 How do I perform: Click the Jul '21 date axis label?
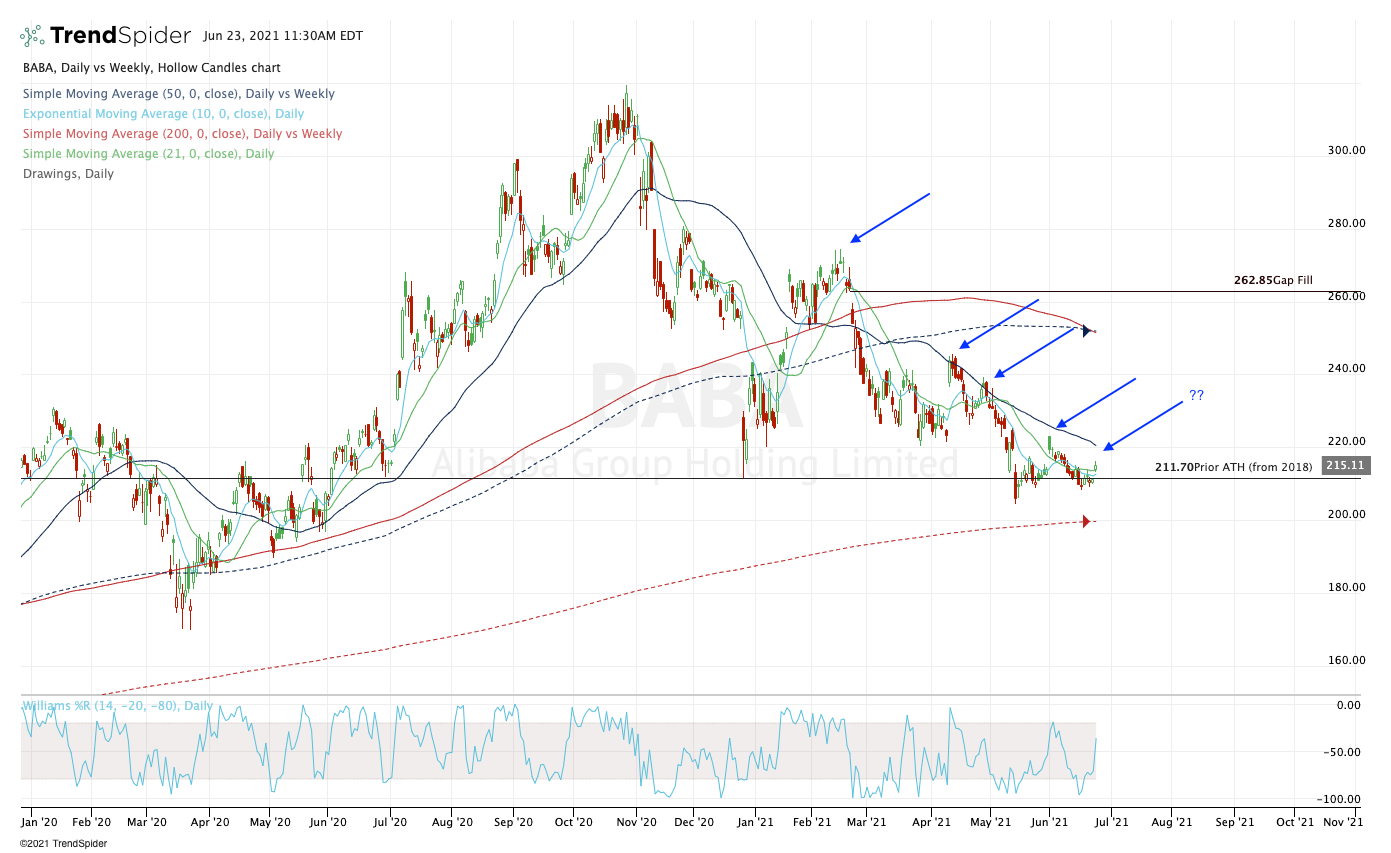point(1110,823)
